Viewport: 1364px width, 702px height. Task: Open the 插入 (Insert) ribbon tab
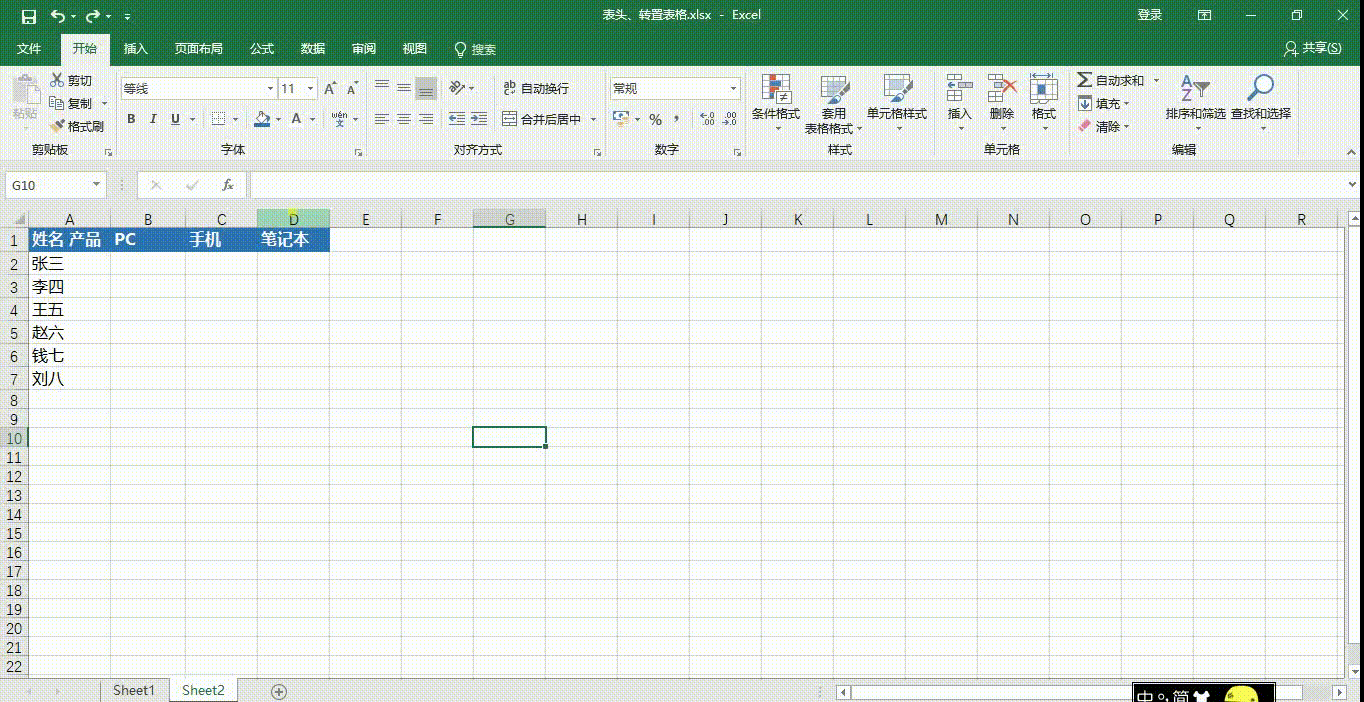[x=135, y=49]
